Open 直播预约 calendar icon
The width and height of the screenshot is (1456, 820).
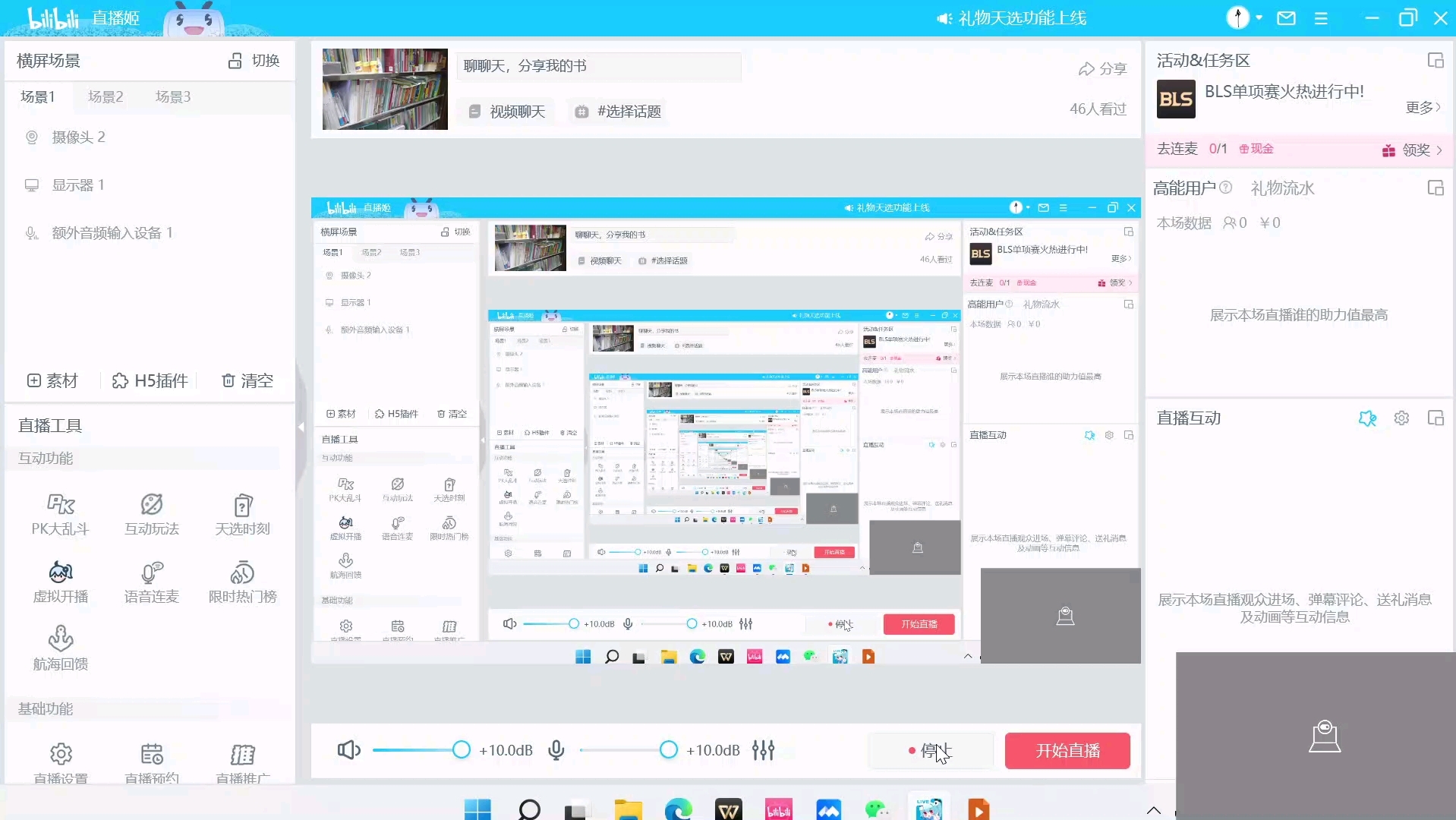click(x=152, y=754)
